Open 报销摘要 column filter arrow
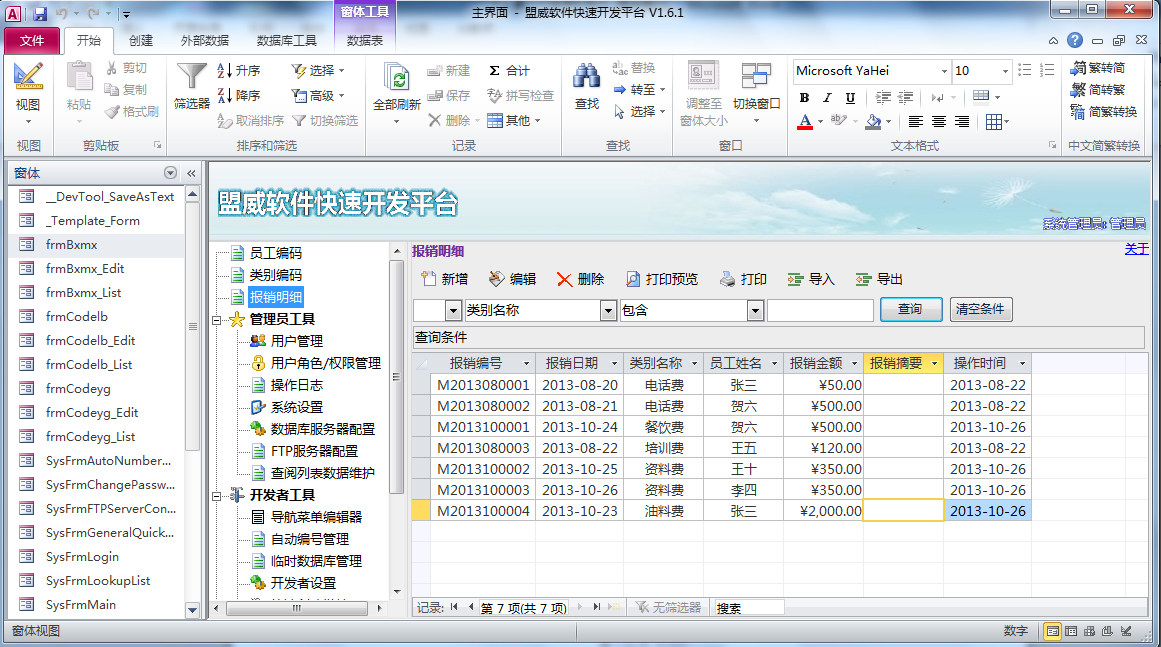This screenshot has width=1161, height=647. (934, 363)
